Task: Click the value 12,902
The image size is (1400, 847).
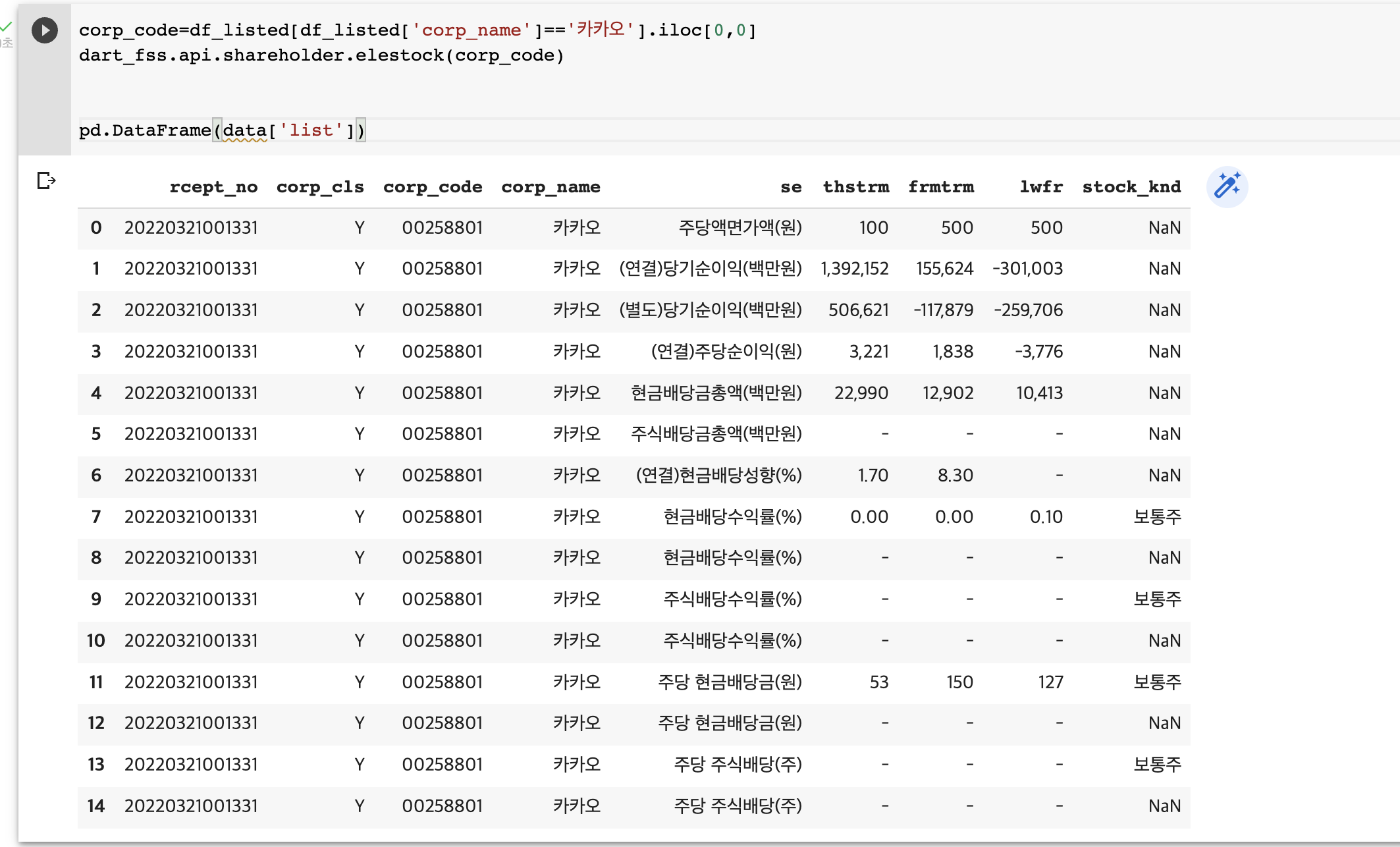Action: [948, 393]
